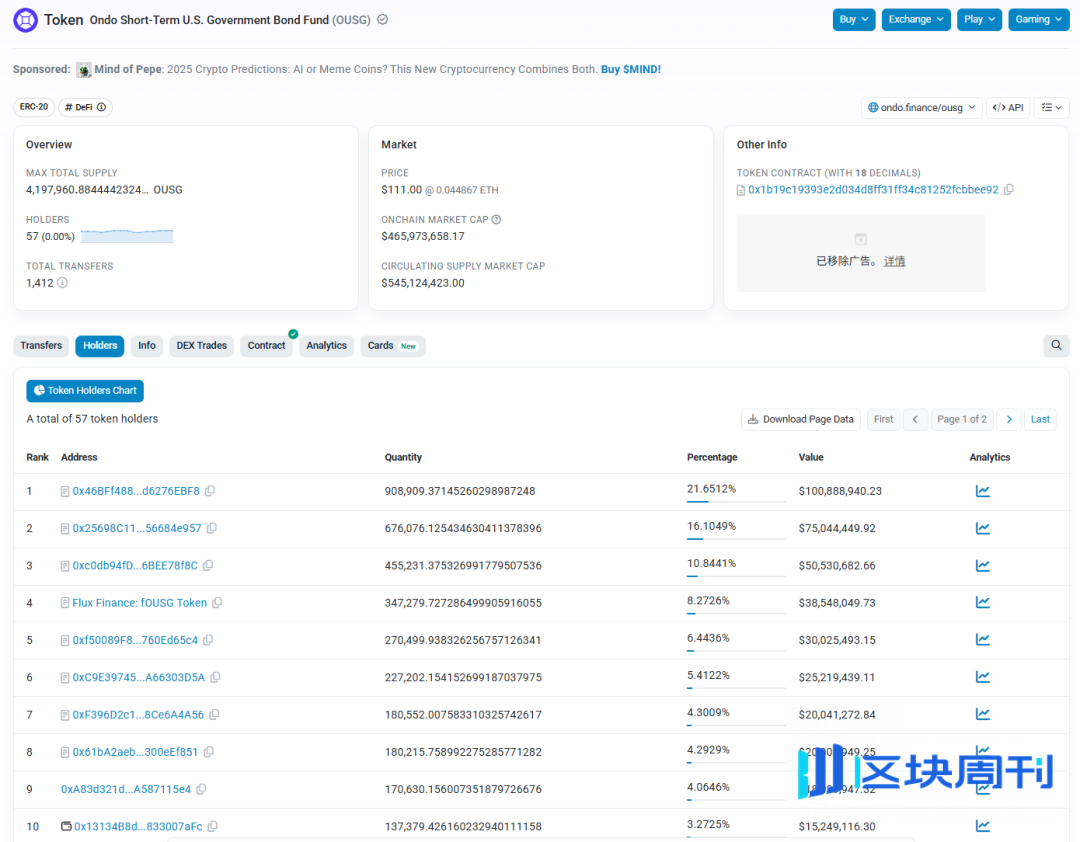The image size is (1080, 842).
Task: Click the OUSG token logo
Action: pyautogui.click(x=25, y=20)
